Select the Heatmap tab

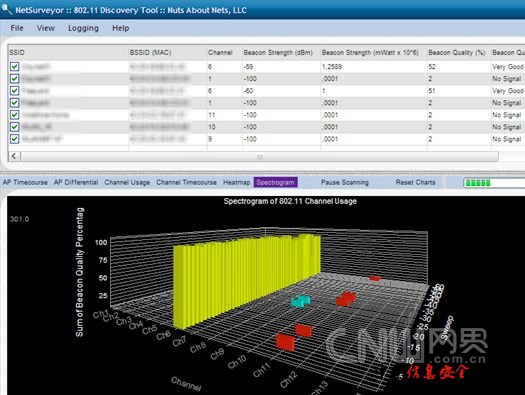pyautogui.click(x=236, y=182)
